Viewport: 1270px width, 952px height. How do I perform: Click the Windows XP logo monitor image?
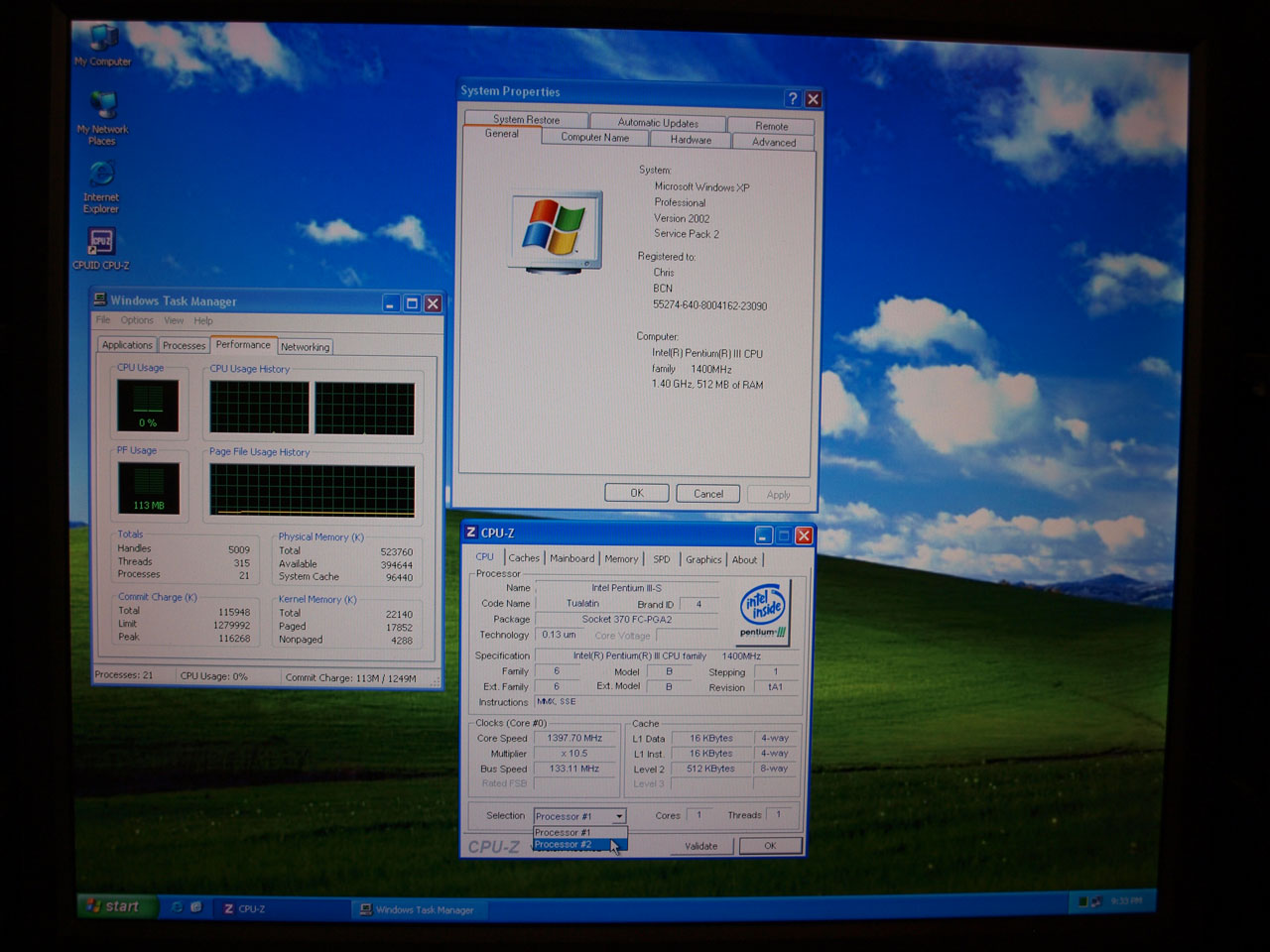pyautogui.click(x=555, y=231)
